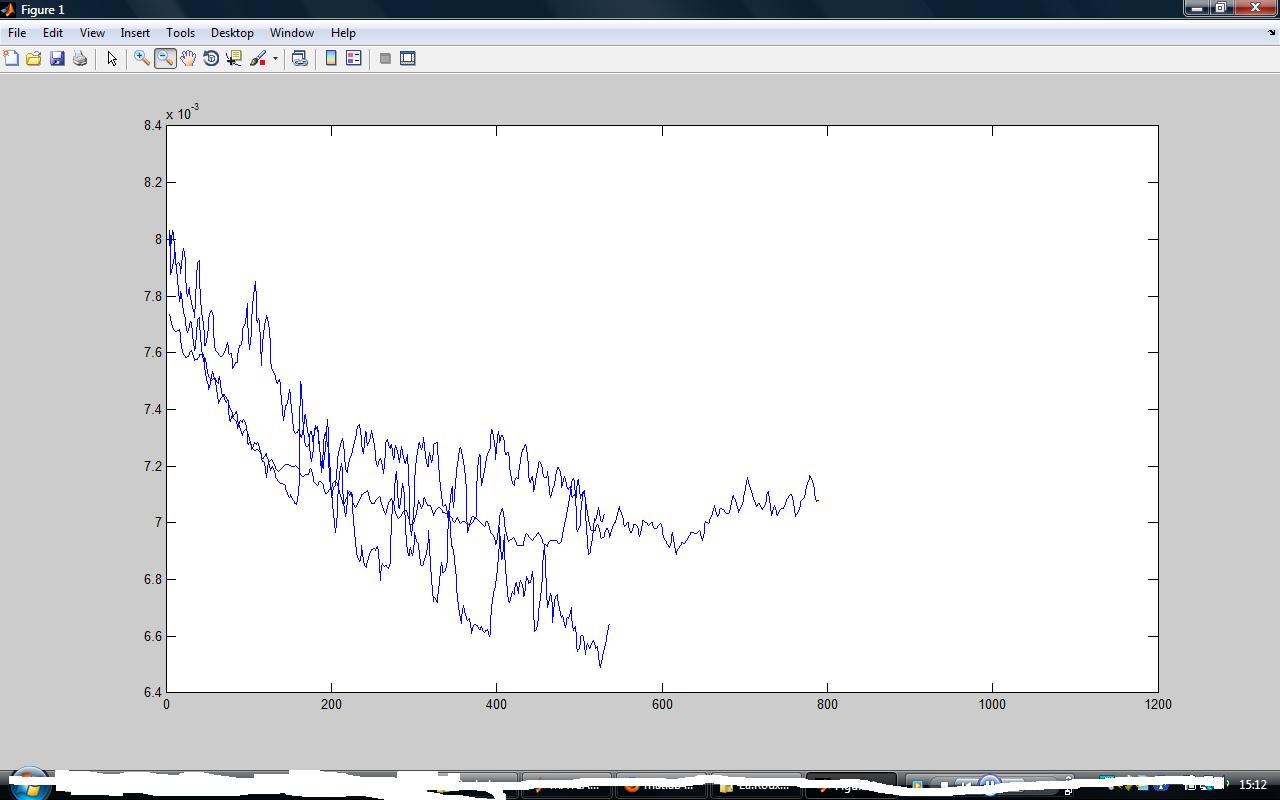Save the figure with the floppy disk icon
1280x800 pixels.
click(x=57, y=59)
